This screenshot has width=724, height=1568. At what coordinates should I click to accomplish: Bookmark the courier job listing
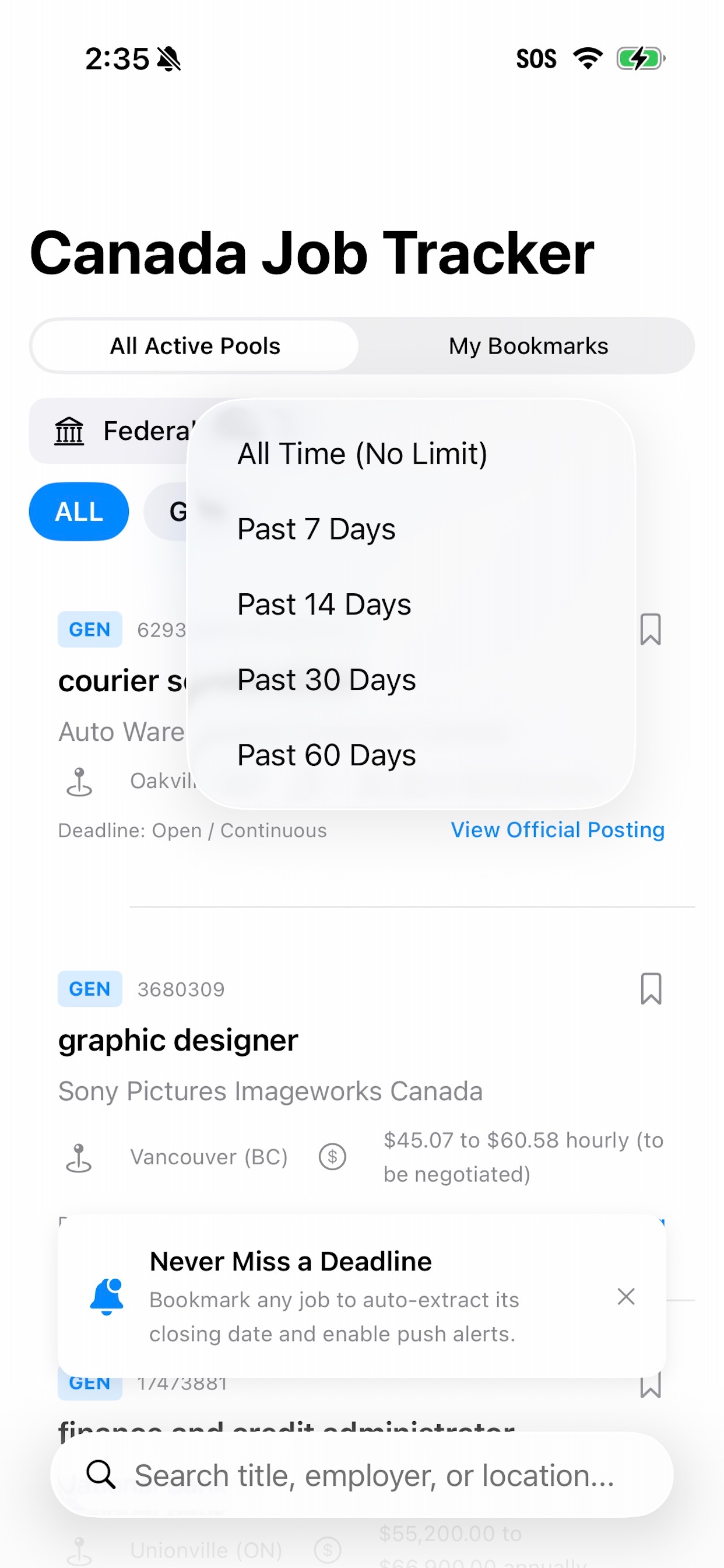651,629
